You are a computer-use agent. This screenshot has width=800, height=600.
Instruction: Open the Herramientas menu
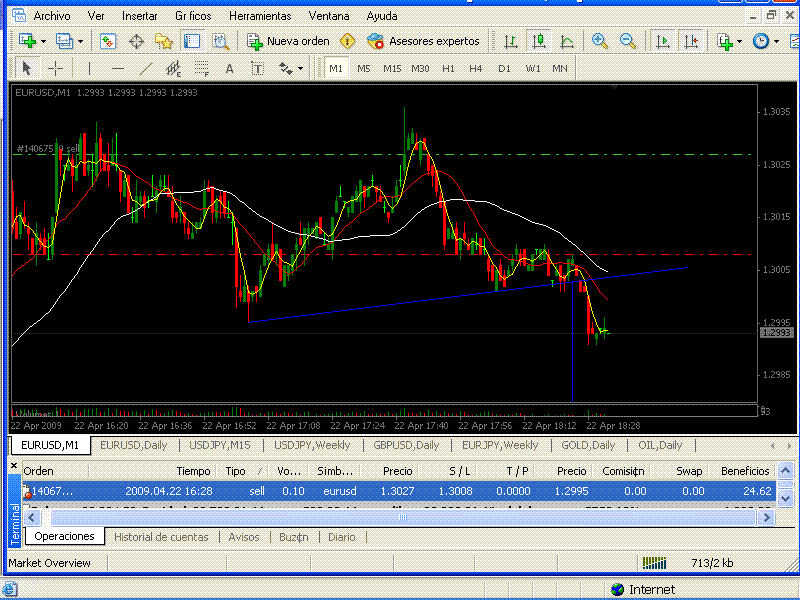[x=259, y=16]
